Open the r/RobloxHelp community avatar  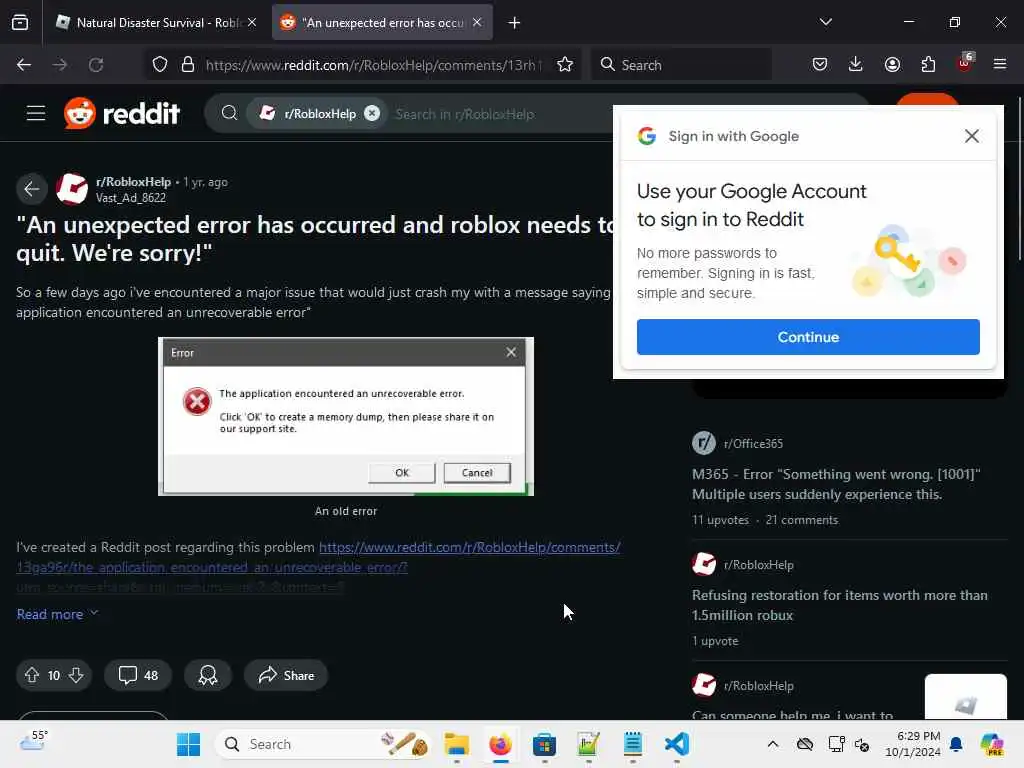tap(72, 189)
